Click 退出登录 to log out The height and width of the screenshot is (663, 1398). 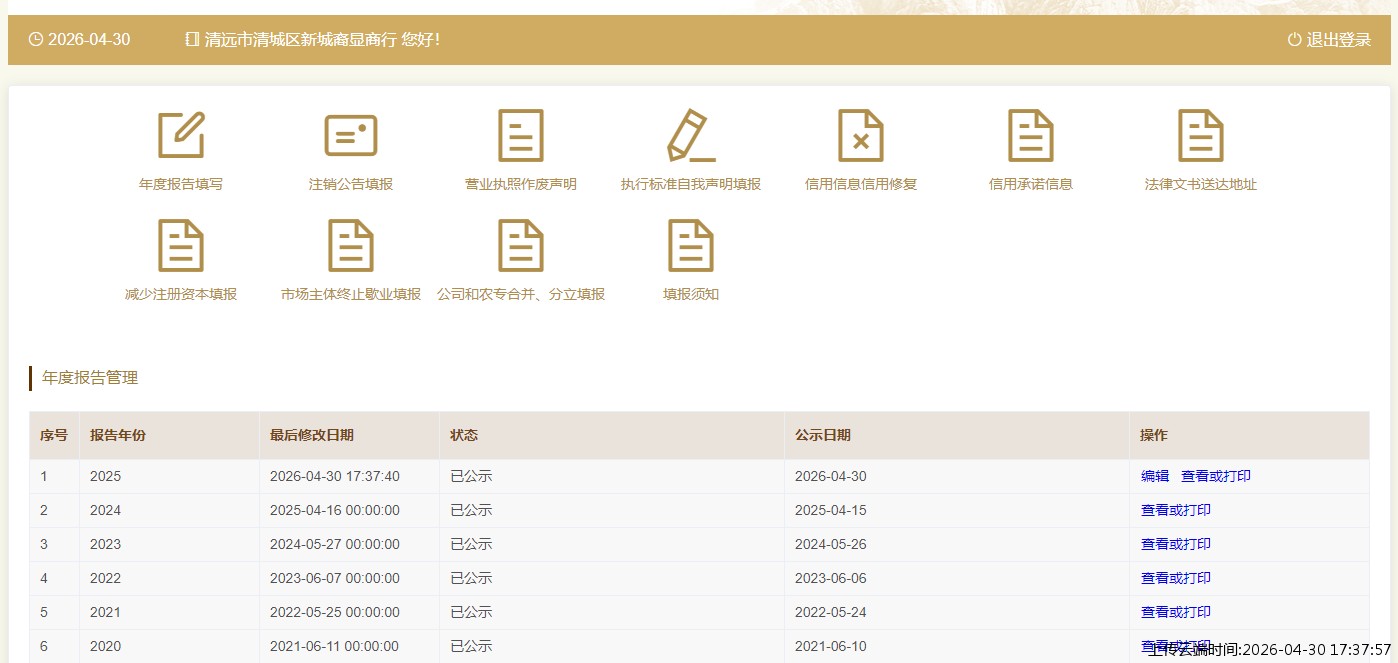point(1329,40)
